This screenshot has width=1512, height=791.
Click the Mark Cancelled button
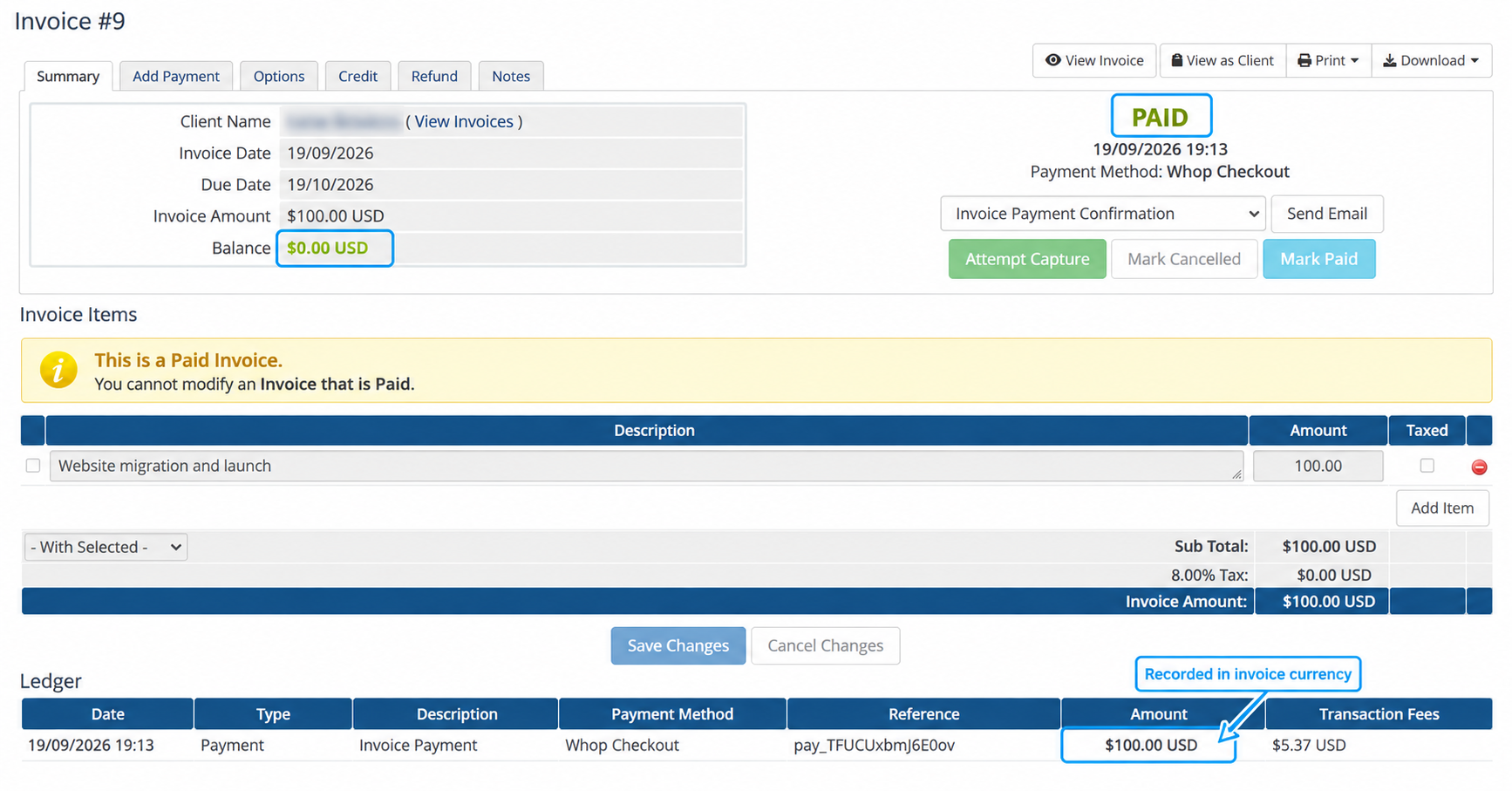click(1184, 259)
